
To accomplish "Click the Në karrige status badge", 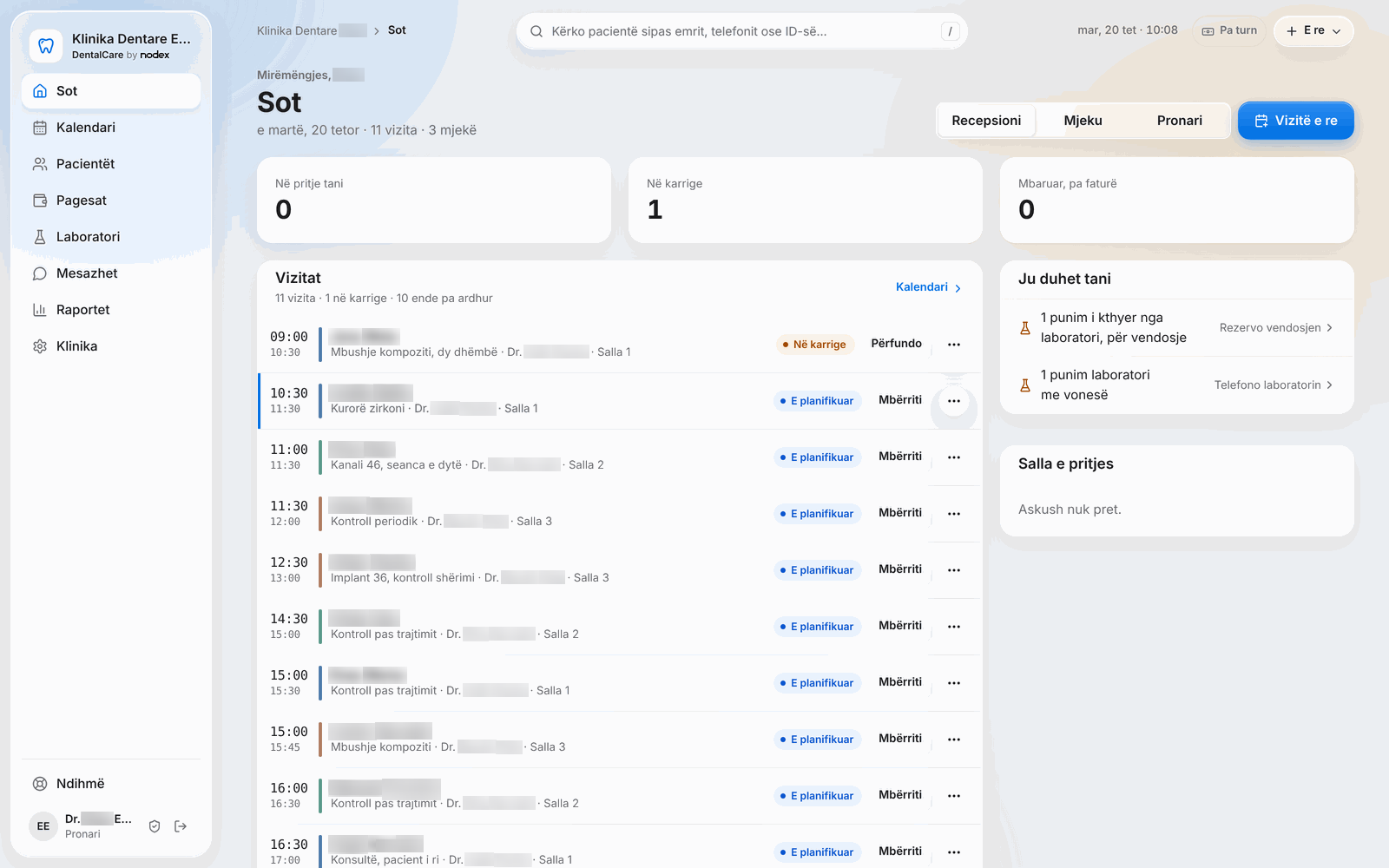I will 815,345.
